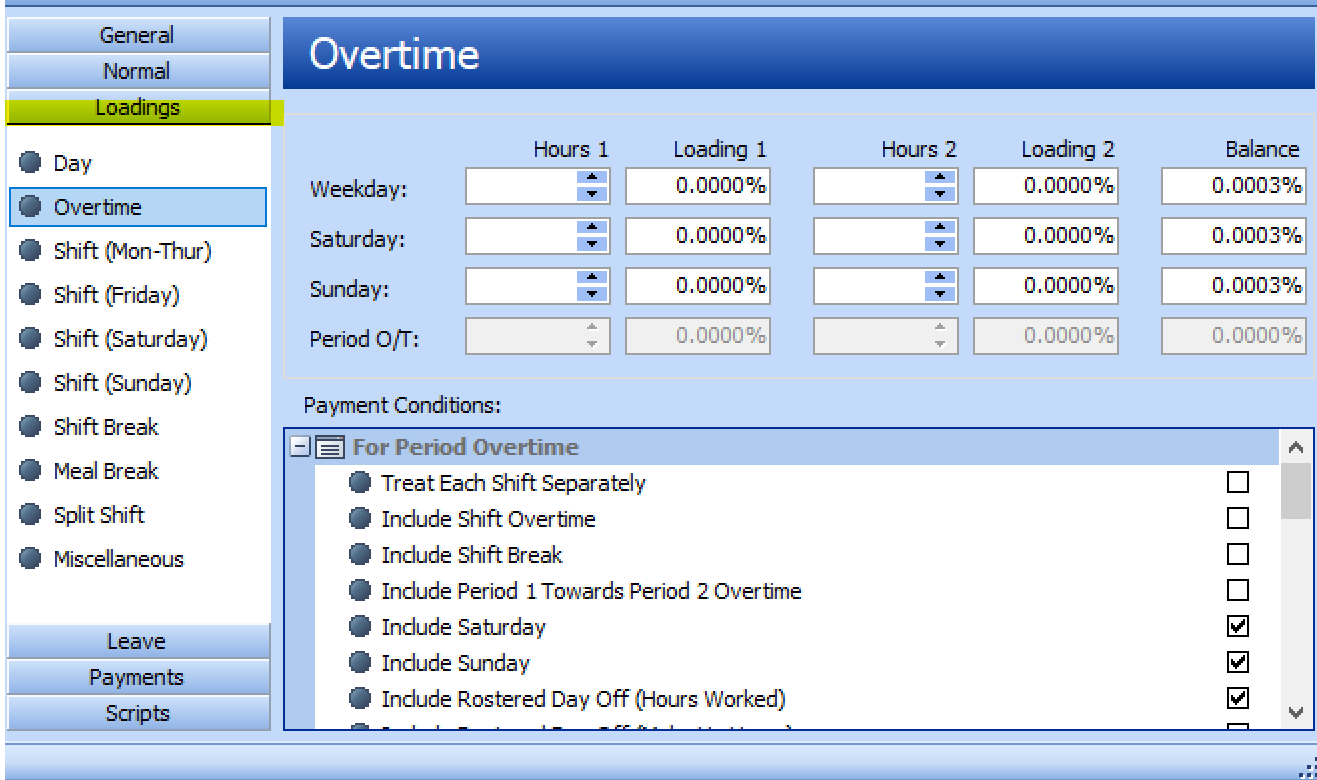Click bullet icon beside Include Period 1 Towards Period 2
The image size is (1317, 780).
360,591
